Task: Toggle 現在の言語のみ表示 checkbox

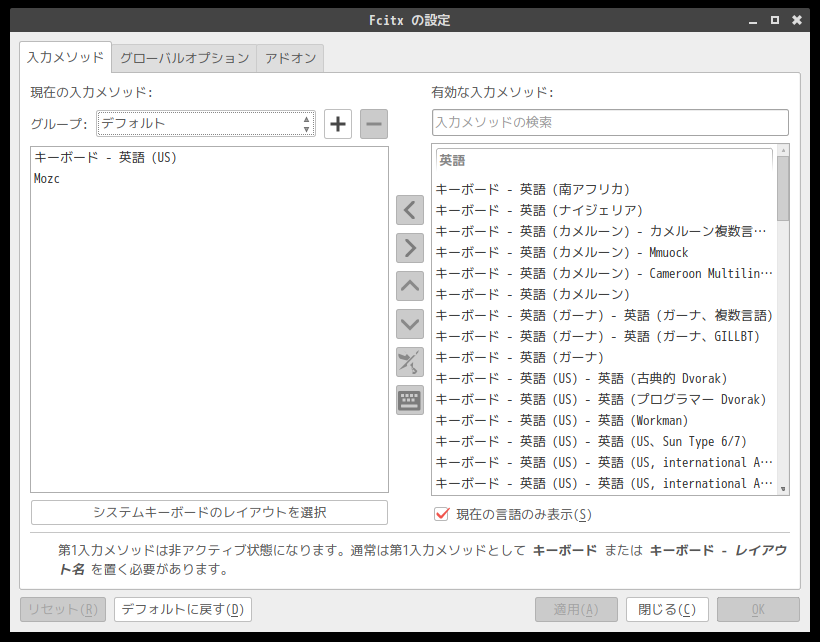Action: (441, 514)
